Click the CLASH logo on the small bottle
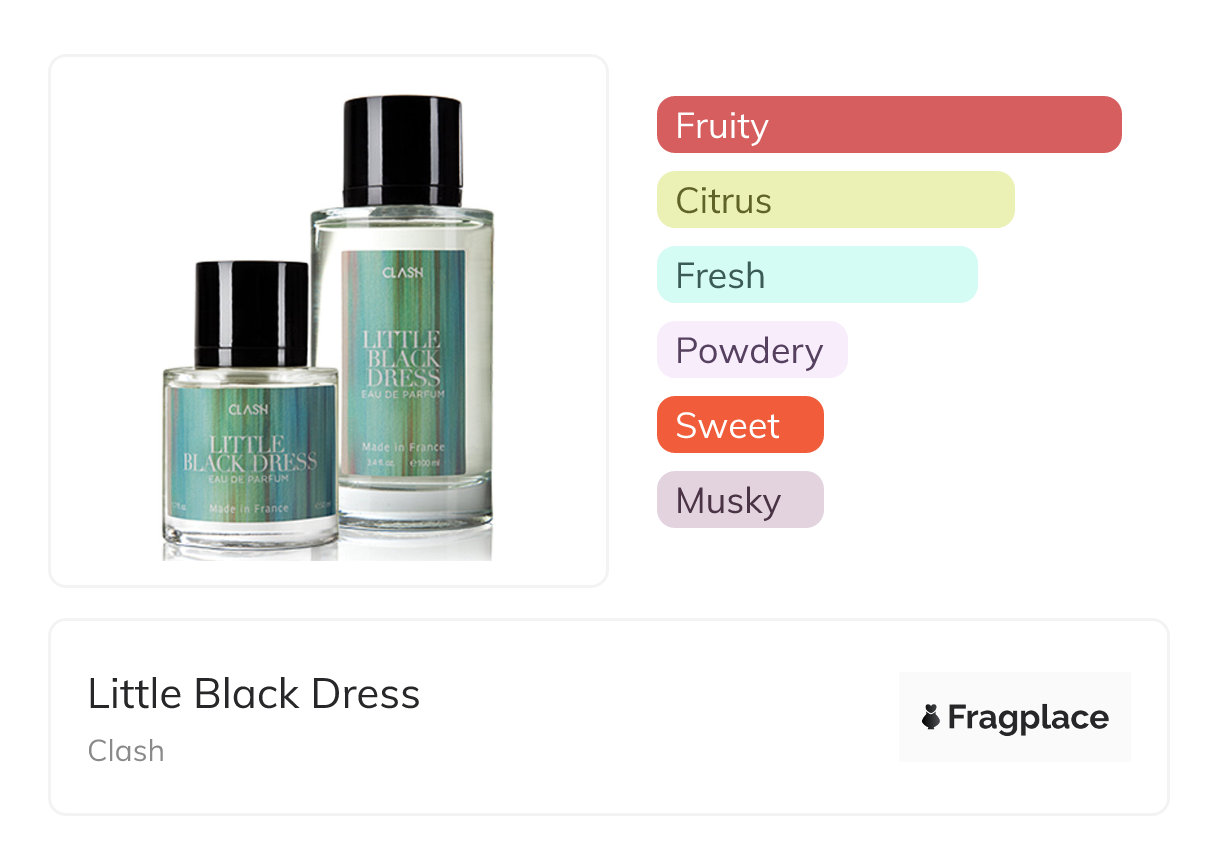Viewport: 1218px width, 864px height. [248, 409]
